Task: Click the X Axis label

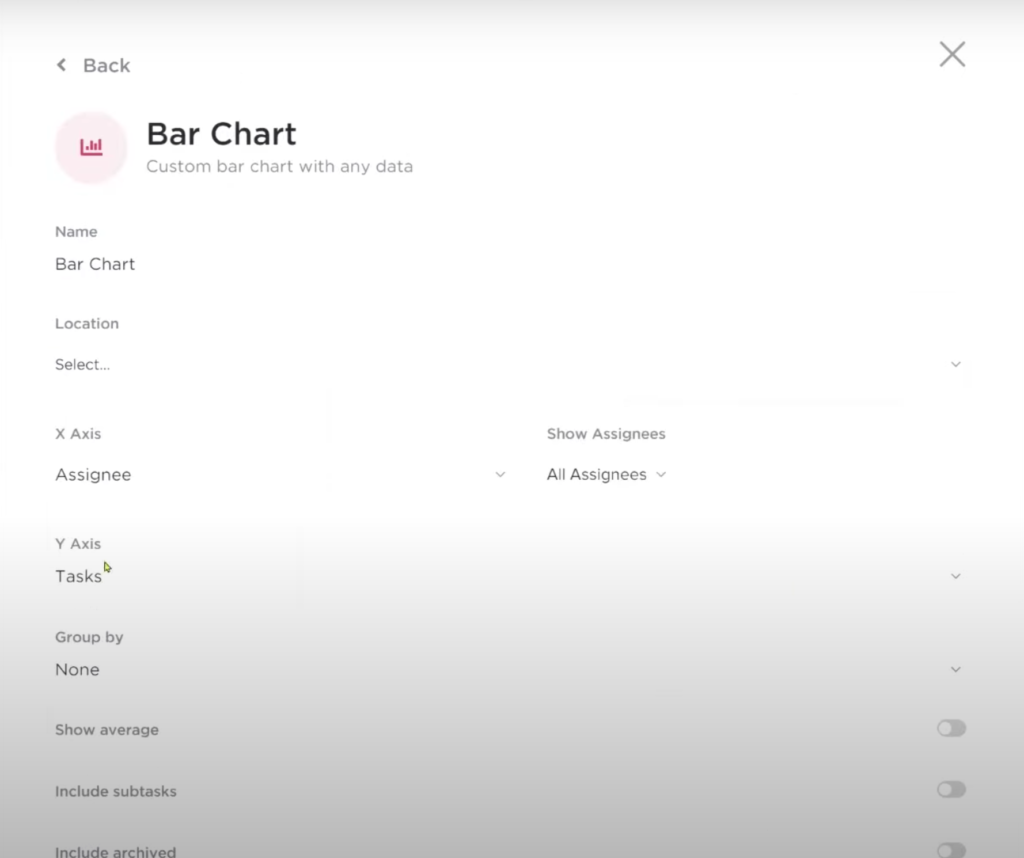Action: tap(78, 434)
